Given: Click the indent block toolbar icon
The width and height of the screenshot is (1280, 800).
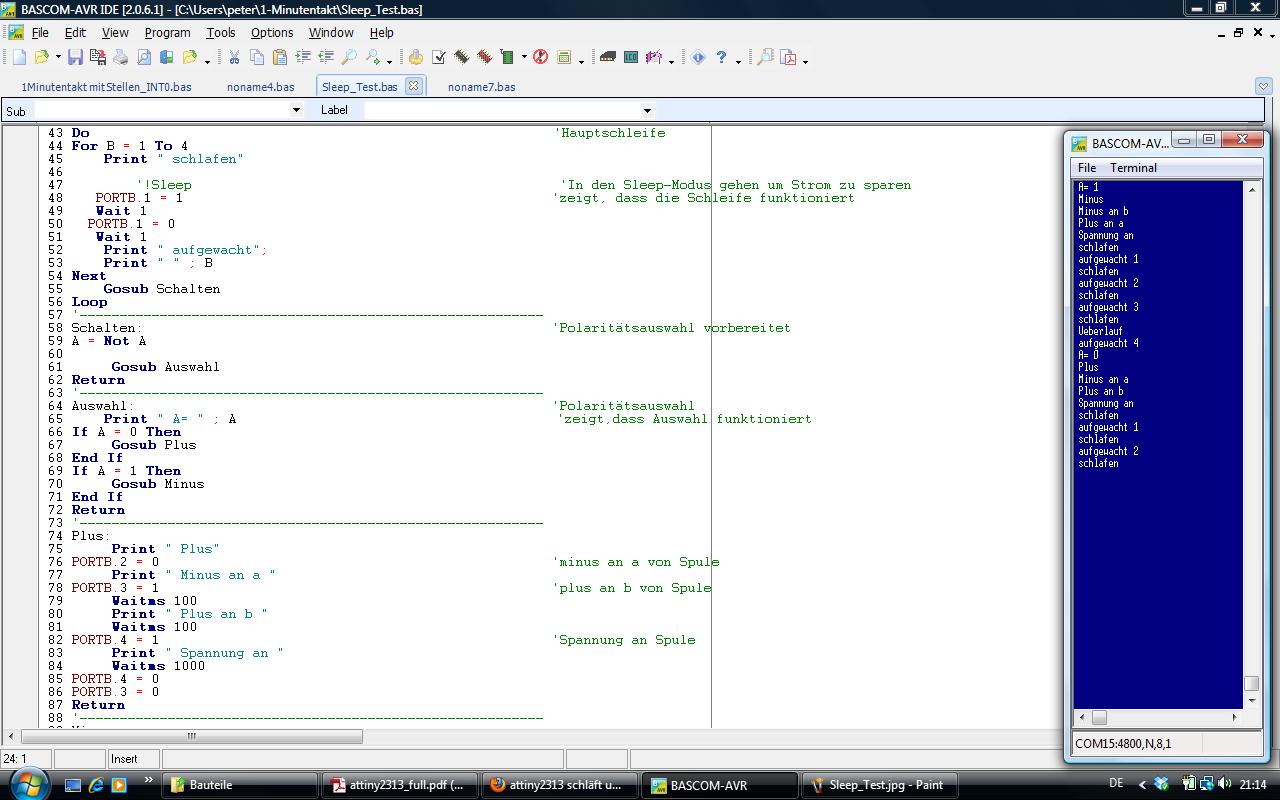Looking at the screenshot, I should tap(303, 58).
